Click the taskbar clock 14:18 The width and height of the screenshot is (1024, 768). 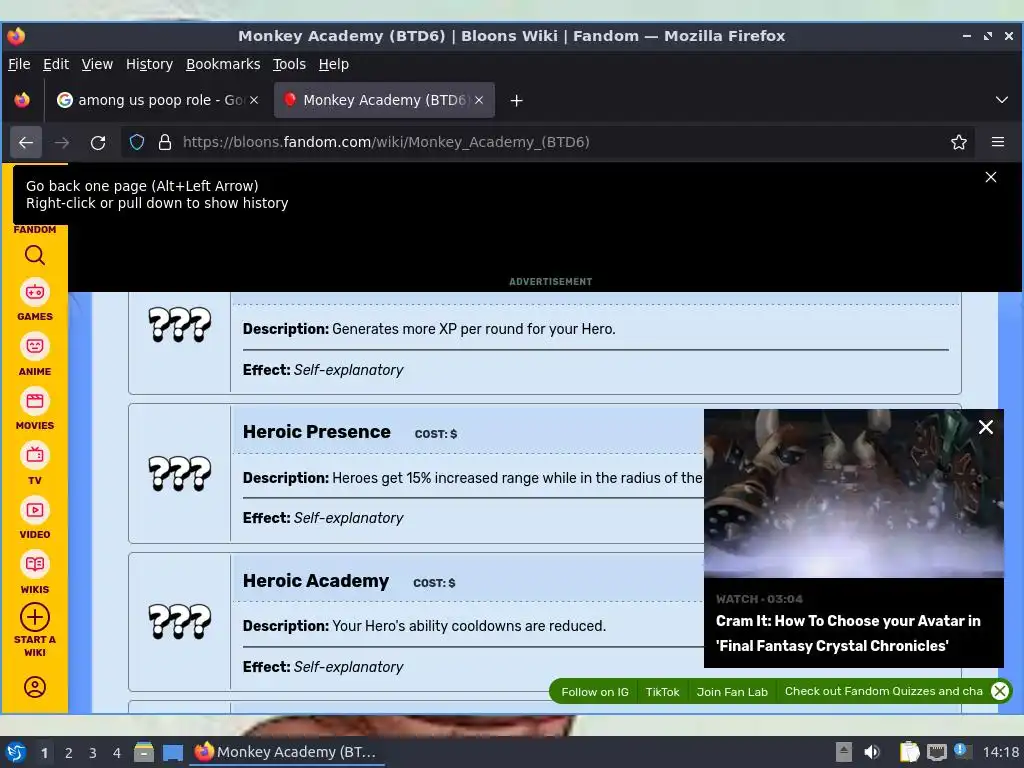1000,752
